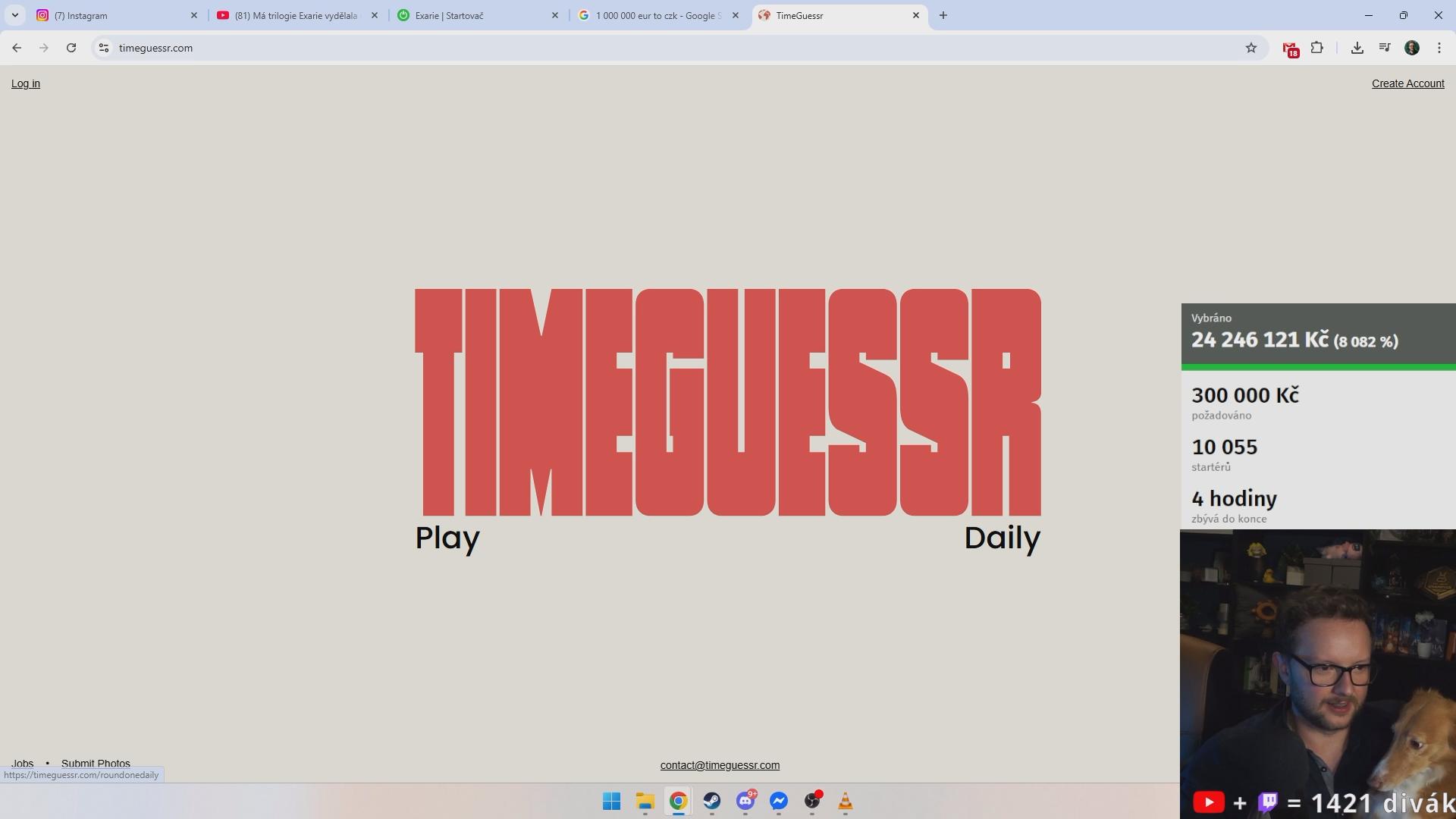Expand the tab search dropdown arrow
This screenshot has height=819, width=1456.
click(x=14, y=15)
